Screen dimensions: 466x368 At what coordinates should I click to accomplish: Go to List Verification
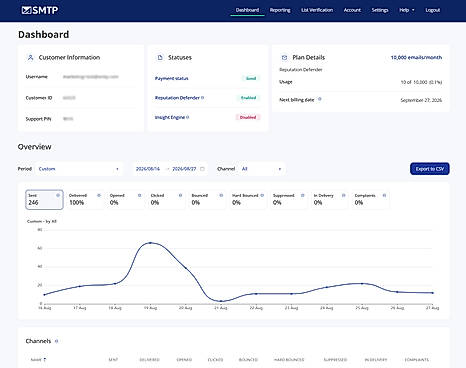[x=317, y=10]
